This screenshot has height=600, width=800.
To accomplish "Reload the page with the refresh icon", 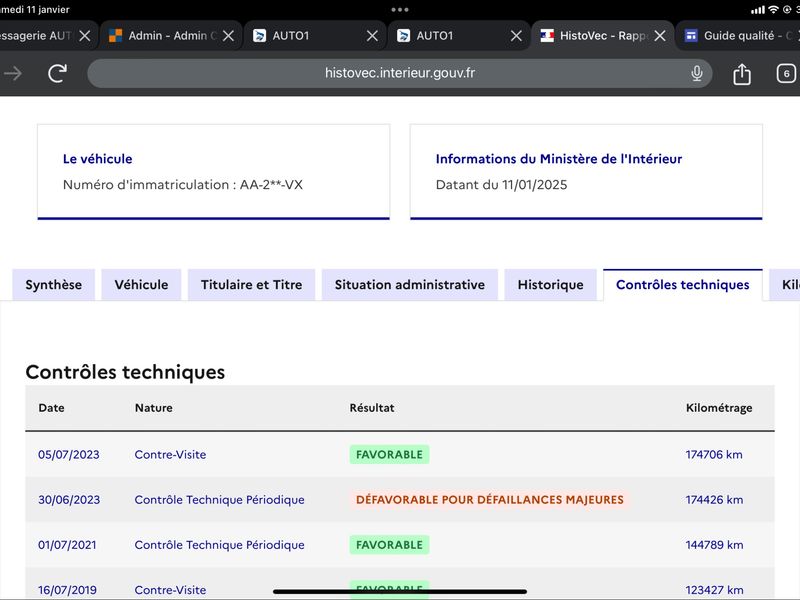I will 58,73.
